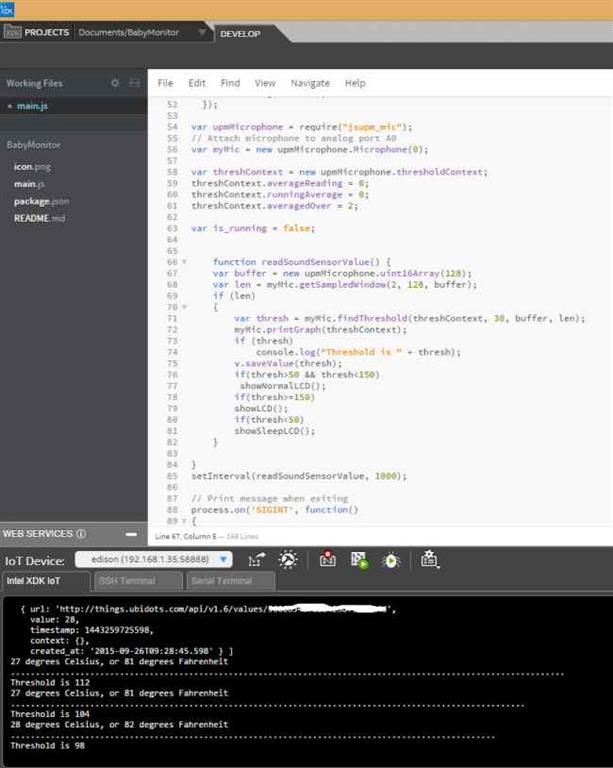Click line 66 function readSoundSensorValue
This screenshot has width=613, height=768.
pos(302,262)
